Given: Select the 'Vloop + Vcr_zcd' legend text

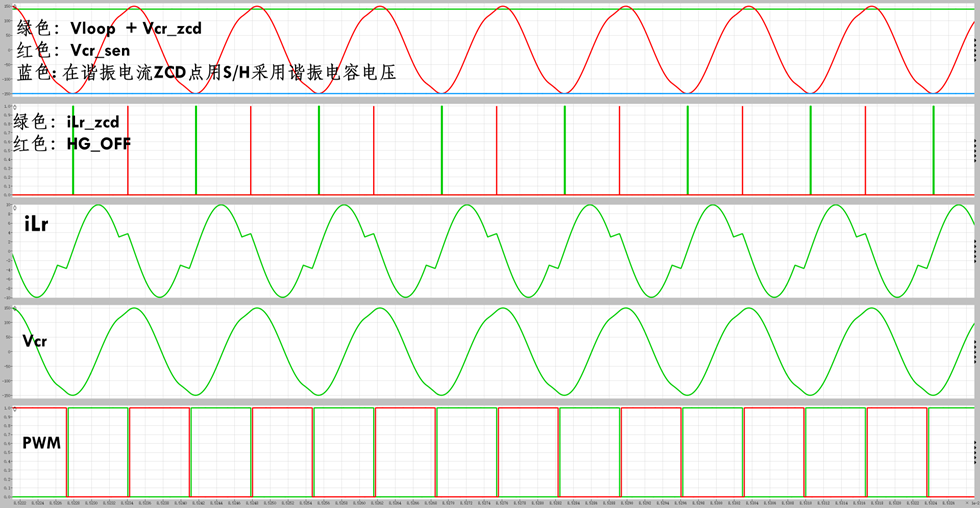Looking at the screenshot, I should pos(136,28).
